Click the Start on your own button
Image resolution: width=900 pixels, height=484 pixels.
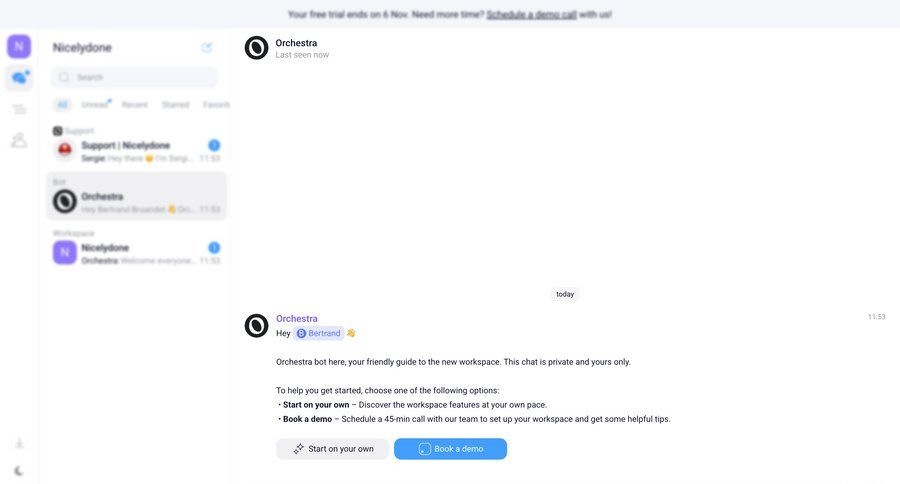coord(332,449)
